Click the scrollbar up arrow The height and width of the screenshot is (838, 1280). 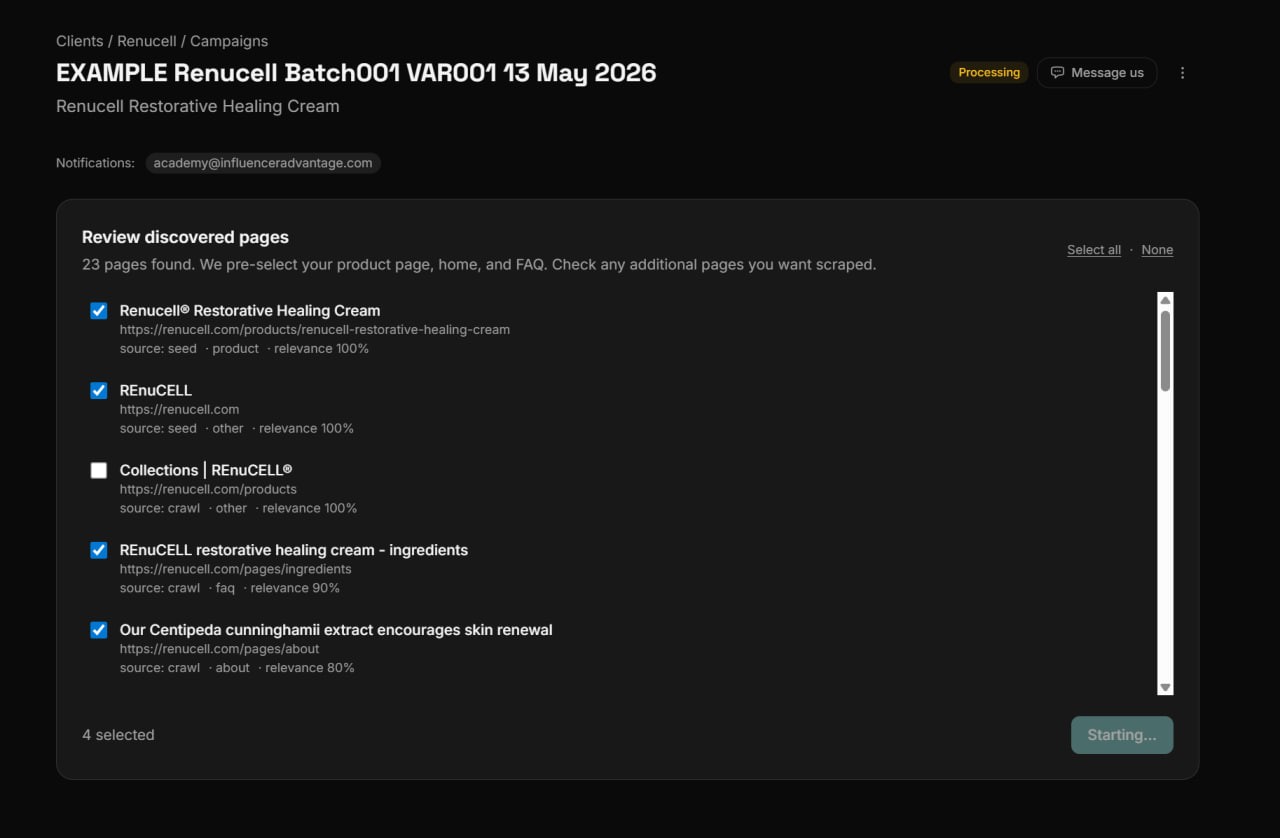1165,300
